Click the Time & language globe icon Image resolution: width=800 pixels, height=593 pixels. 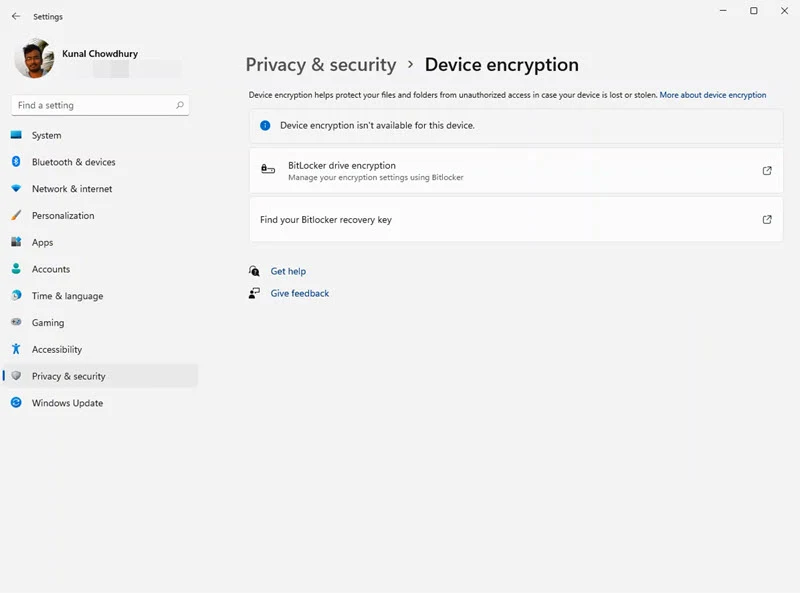16,295
